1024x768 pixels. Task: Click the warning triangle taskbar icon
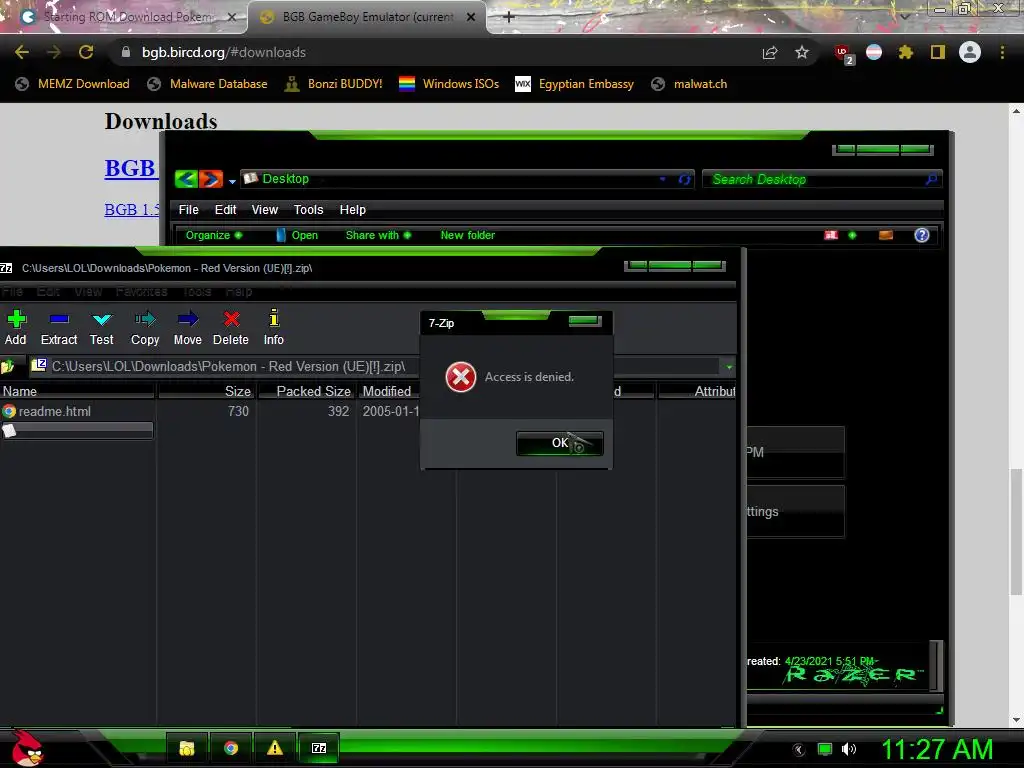pyautogui.click(x=274, y=748)
